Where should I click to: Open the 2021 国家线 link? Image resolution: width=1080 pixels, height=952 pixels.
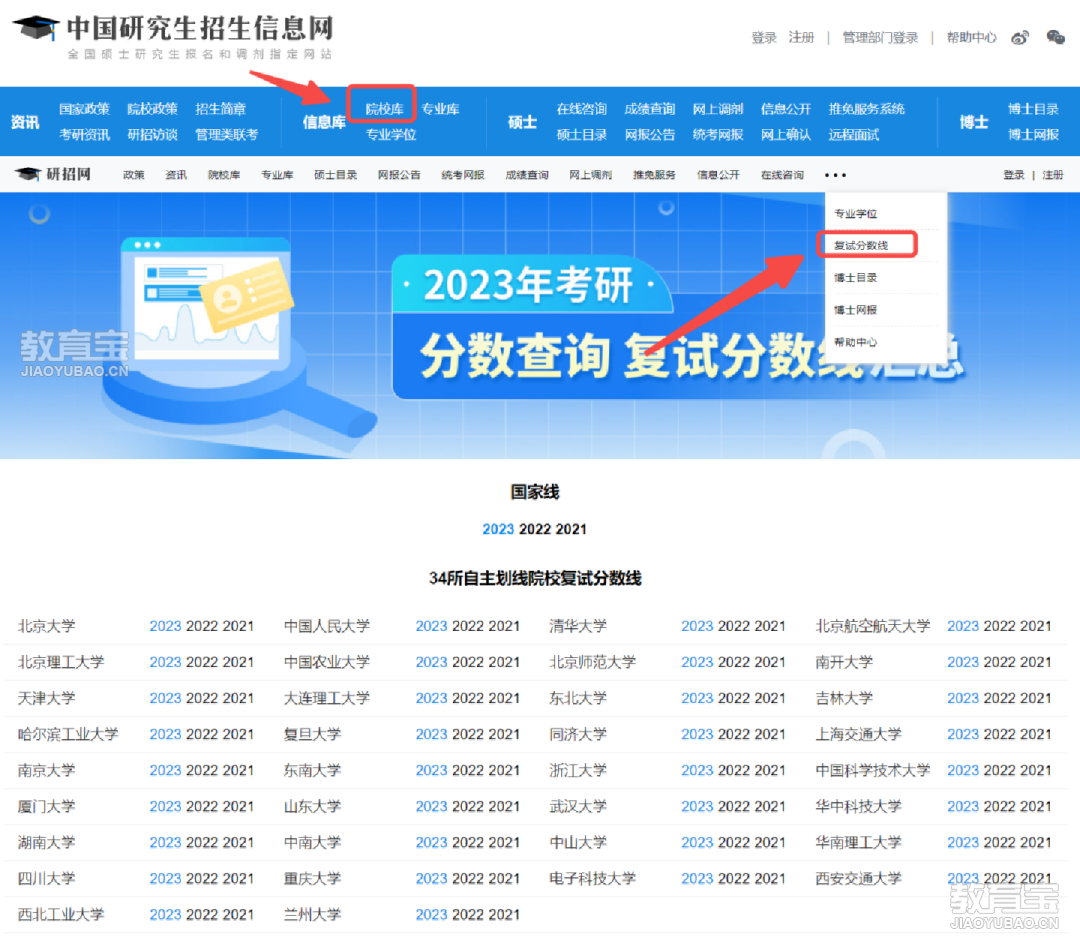point(571,529)
